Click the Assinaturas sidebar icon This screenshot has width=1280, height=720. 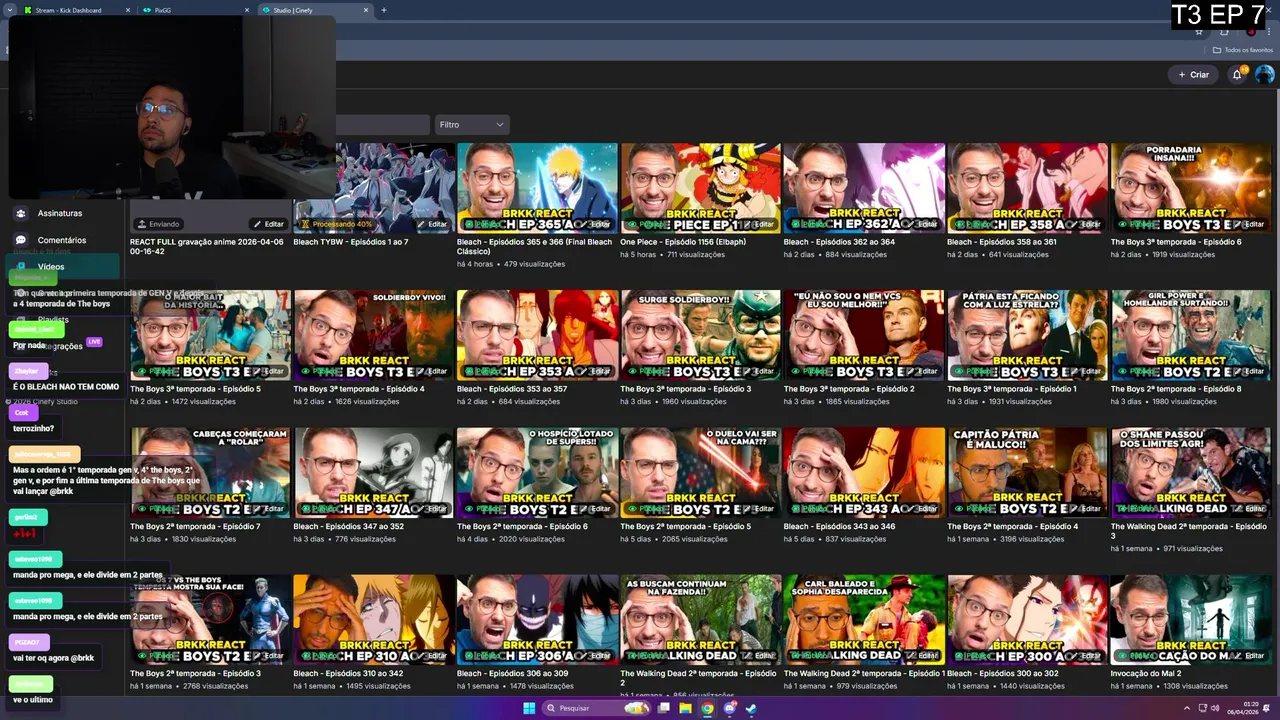20,213
